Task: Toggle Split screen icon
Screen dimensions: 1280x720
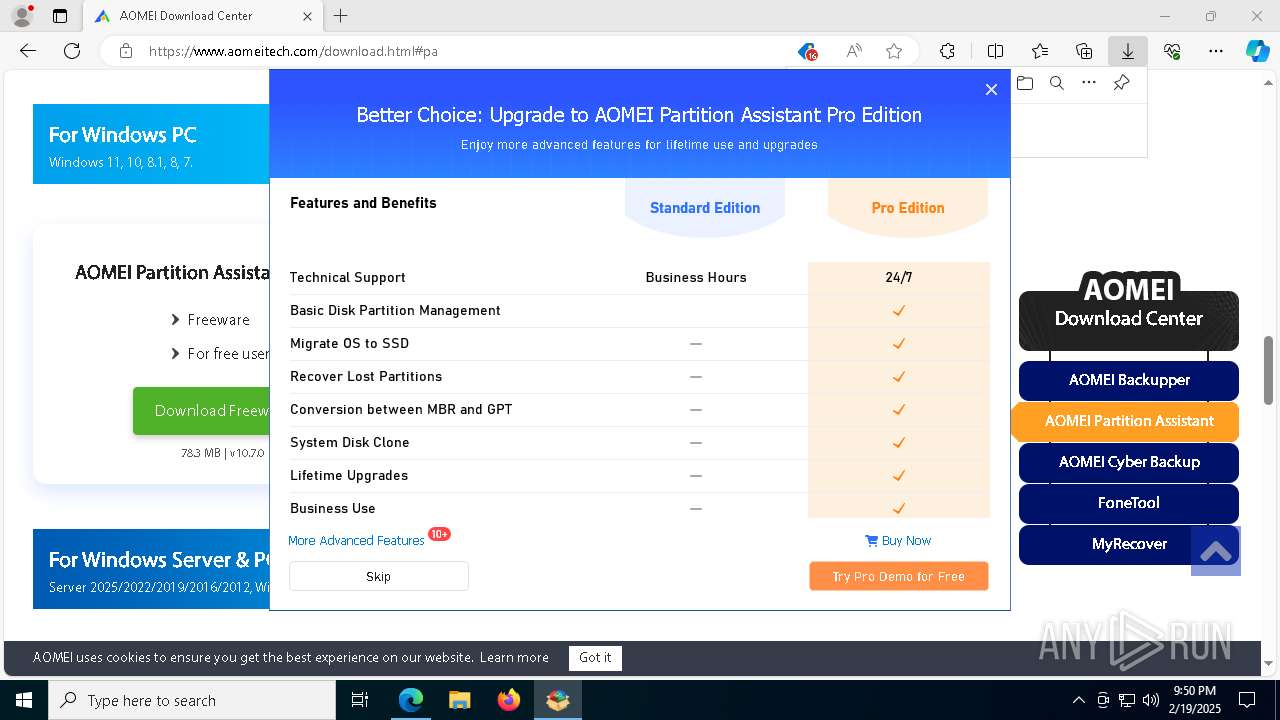Action: [x=995, y=51]
